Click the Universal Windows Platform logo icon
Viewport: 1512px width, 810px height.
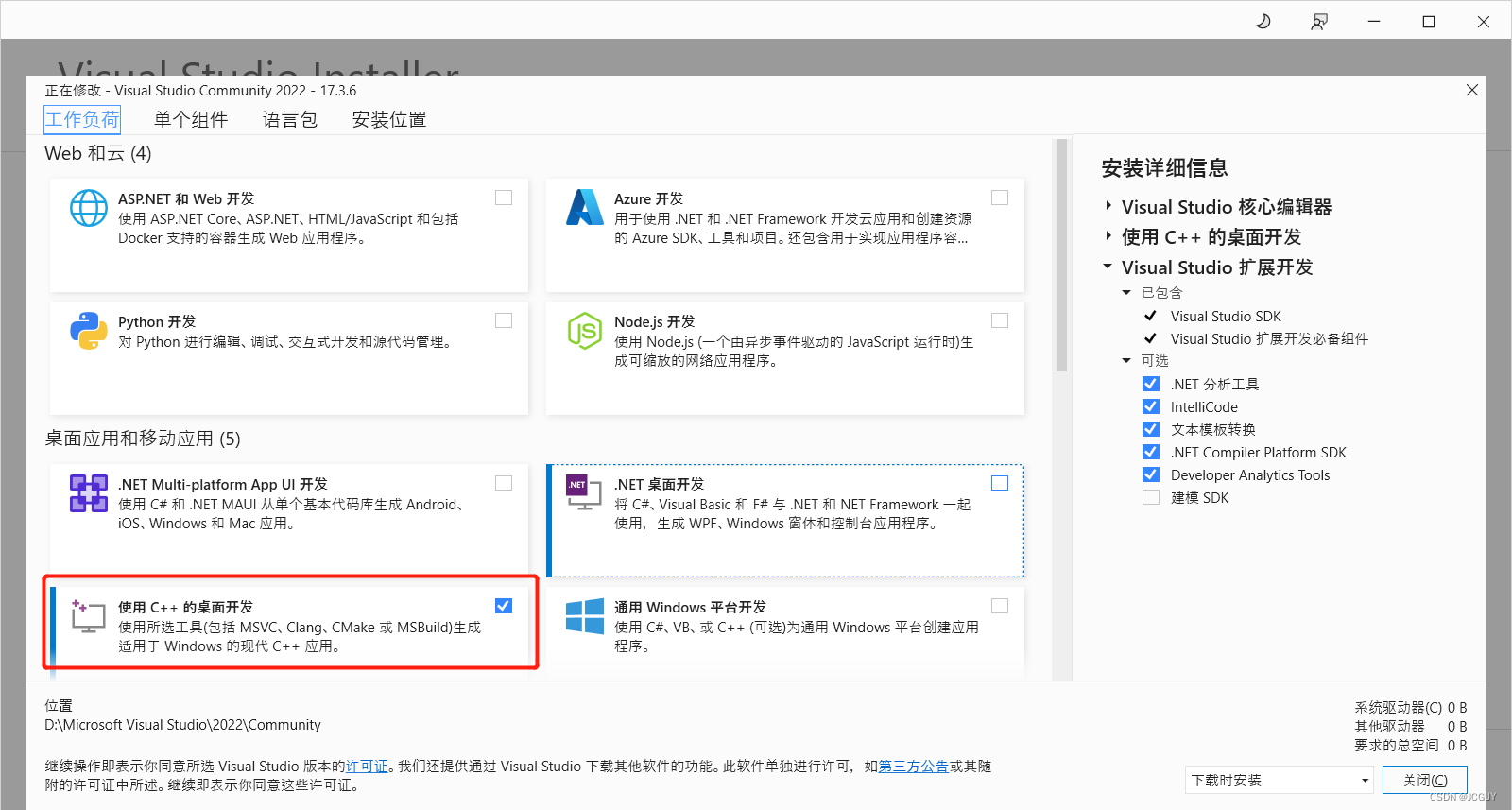tap(585, 616)
